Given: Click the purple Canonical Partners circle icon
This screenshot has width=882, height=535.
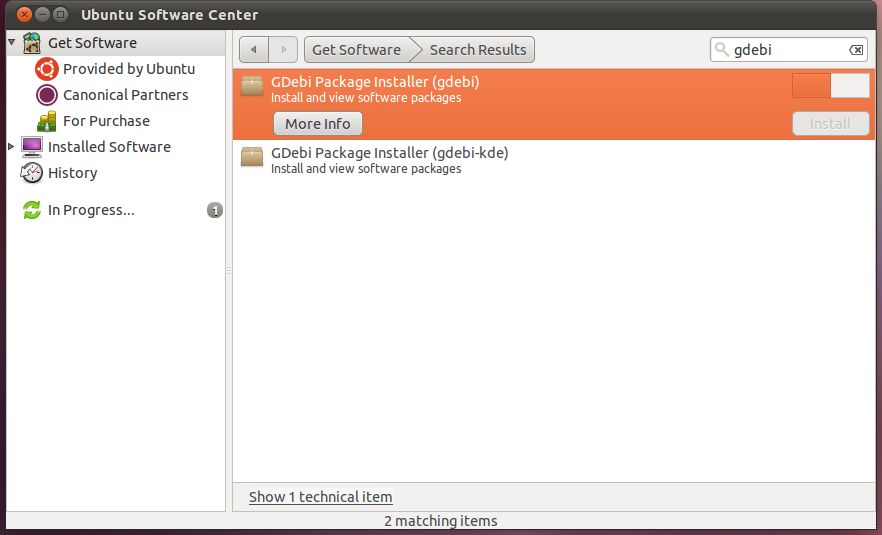Looking at the screenshot, I should tap(47, 95).
